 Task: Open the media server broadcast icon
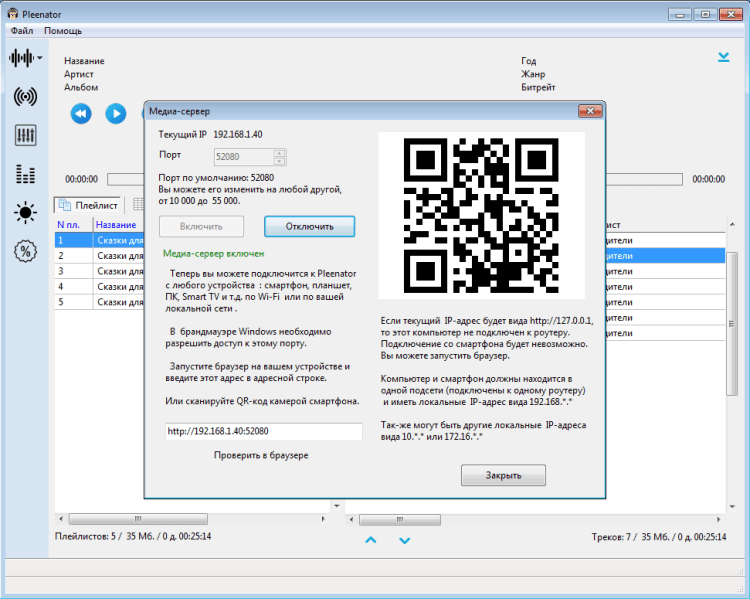[26, 97]
